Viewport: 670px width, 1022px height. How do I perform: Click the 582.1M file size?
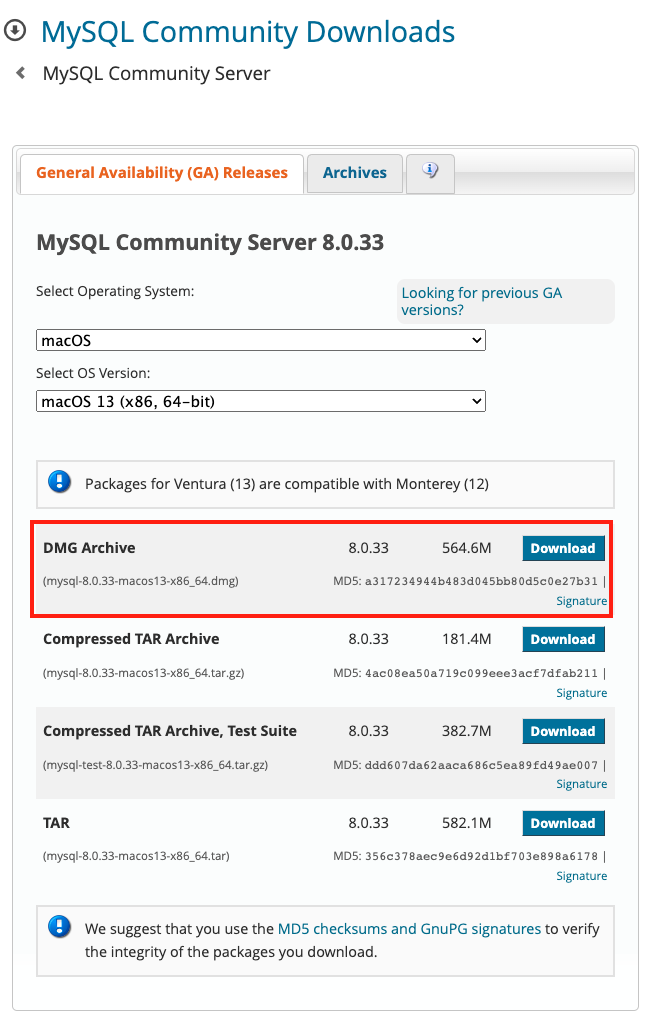pos(467,823)
